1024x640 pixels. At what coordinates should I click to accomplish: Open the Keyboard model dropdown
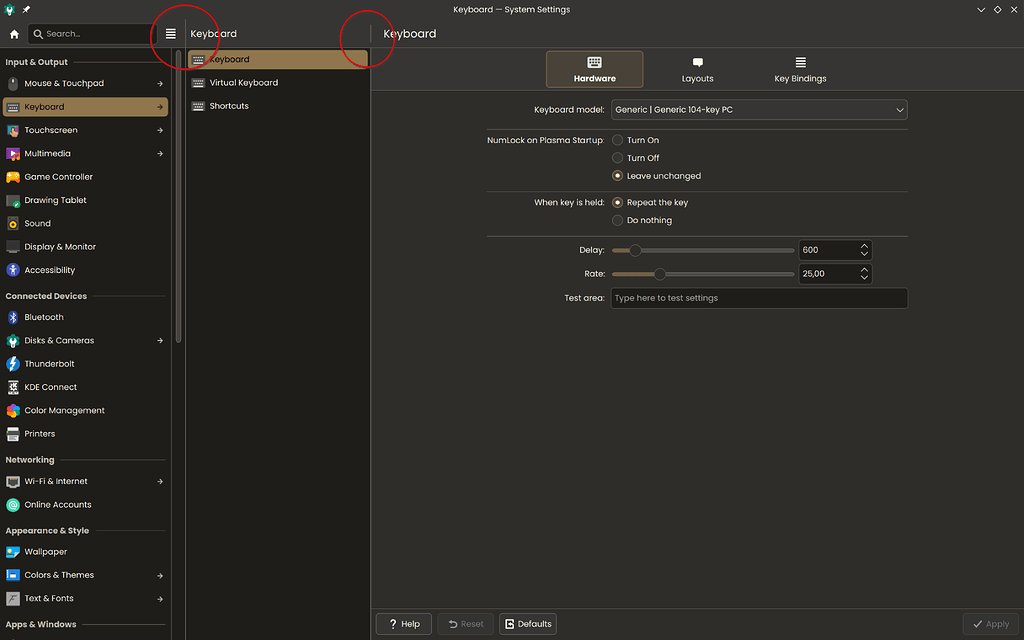point(758,110)
